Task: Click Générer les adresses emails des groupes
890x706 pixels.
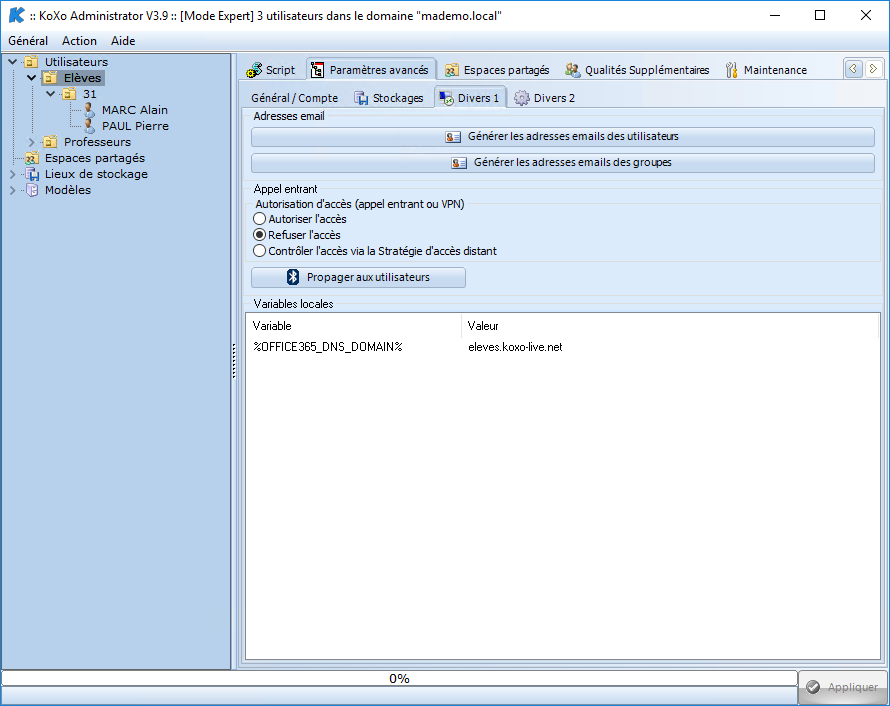Action: (562, 162)
